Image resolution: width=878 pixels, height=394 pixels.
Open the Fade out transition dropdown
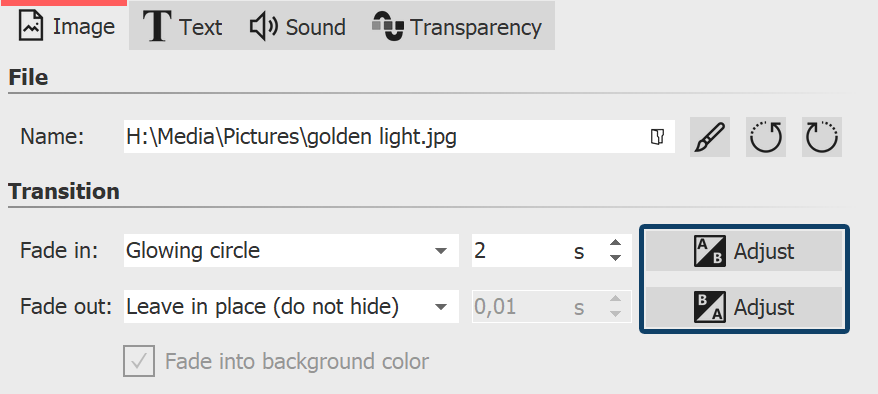click(x=291, y=307)
